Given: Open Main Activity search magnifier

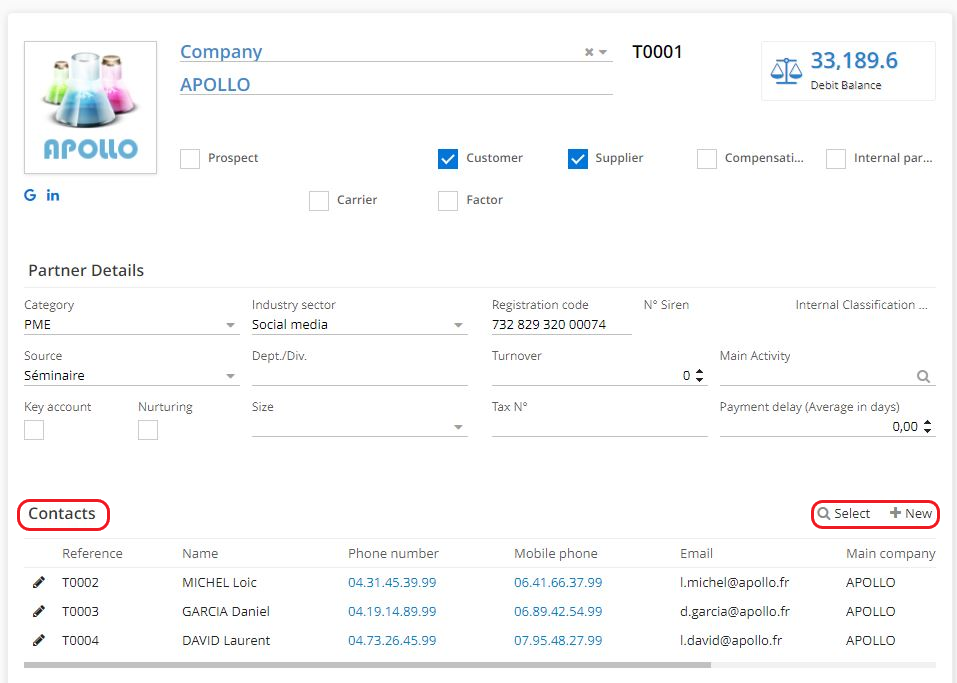Looking at the screenshot, I should pyautogui.click(x=923, y=376).
